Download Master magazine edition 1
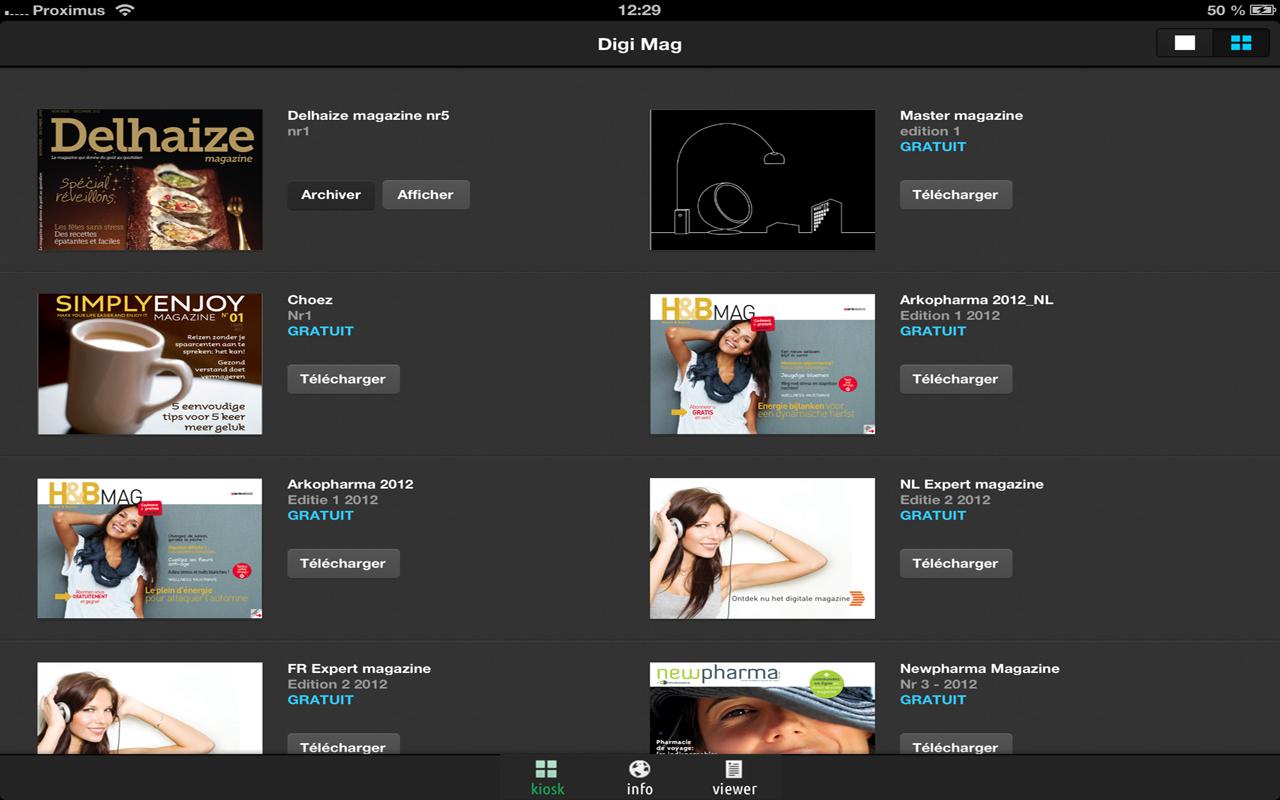This screenshot has height=800, width=1280. pos(956,195)
